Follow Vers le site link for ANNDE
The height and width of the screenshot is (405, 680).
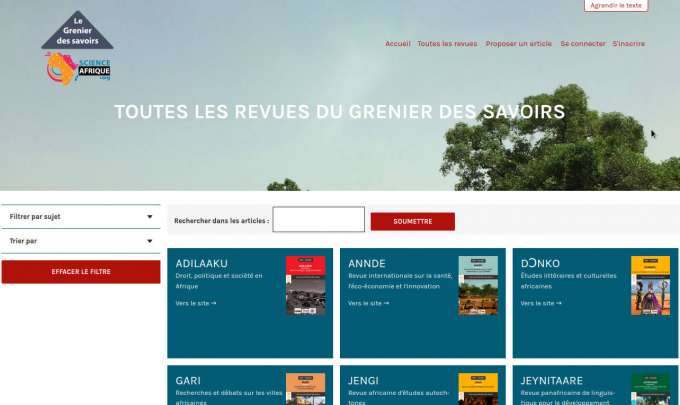click(368, 303)
